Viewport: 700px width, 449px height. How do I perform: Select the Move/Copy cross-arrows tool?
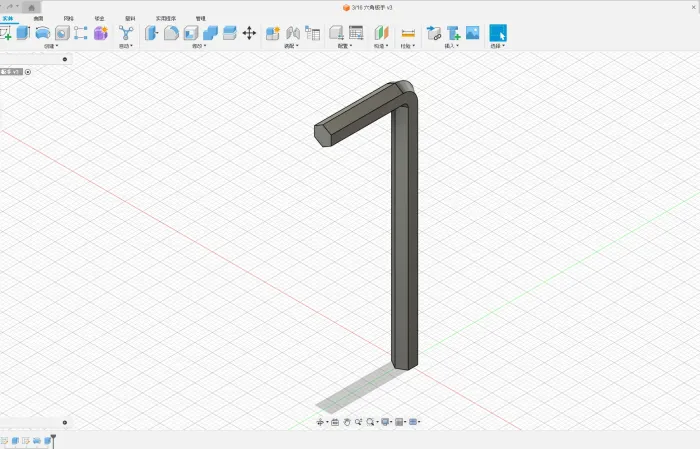[249, 33]
